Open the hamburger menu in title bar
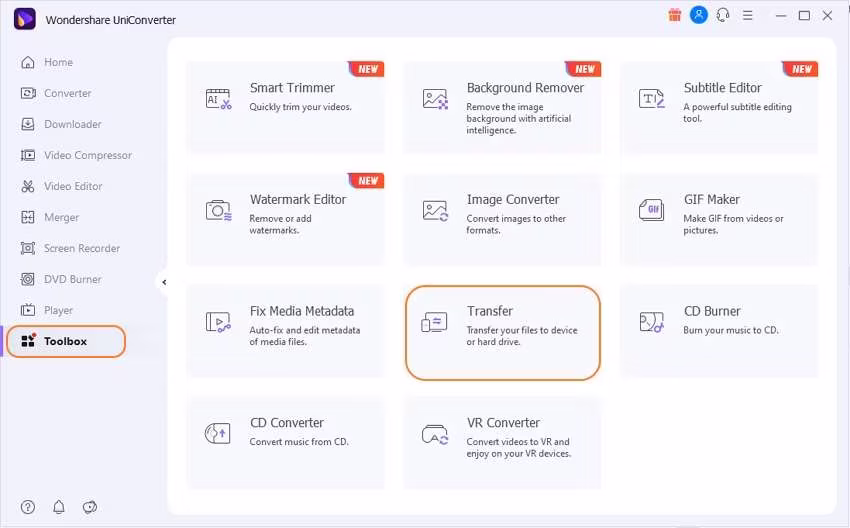850x528 pixels. pyautogui.click(x=751, y=15)
